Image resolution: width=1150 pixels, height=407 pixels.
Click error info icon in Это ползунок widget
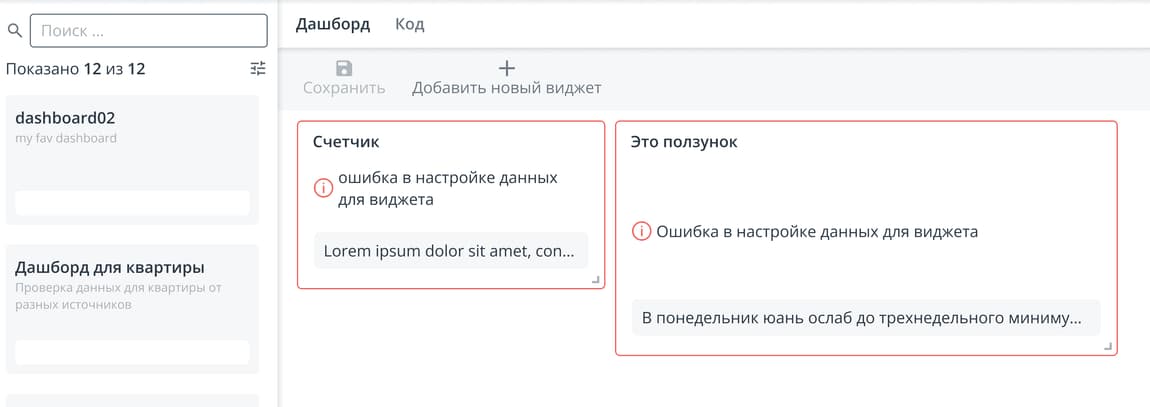tap(641, 232)
